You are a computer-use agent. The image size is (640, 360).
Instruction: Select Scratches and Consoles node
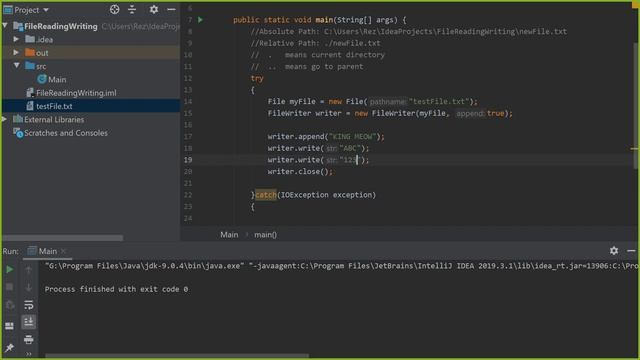point(66,133)
